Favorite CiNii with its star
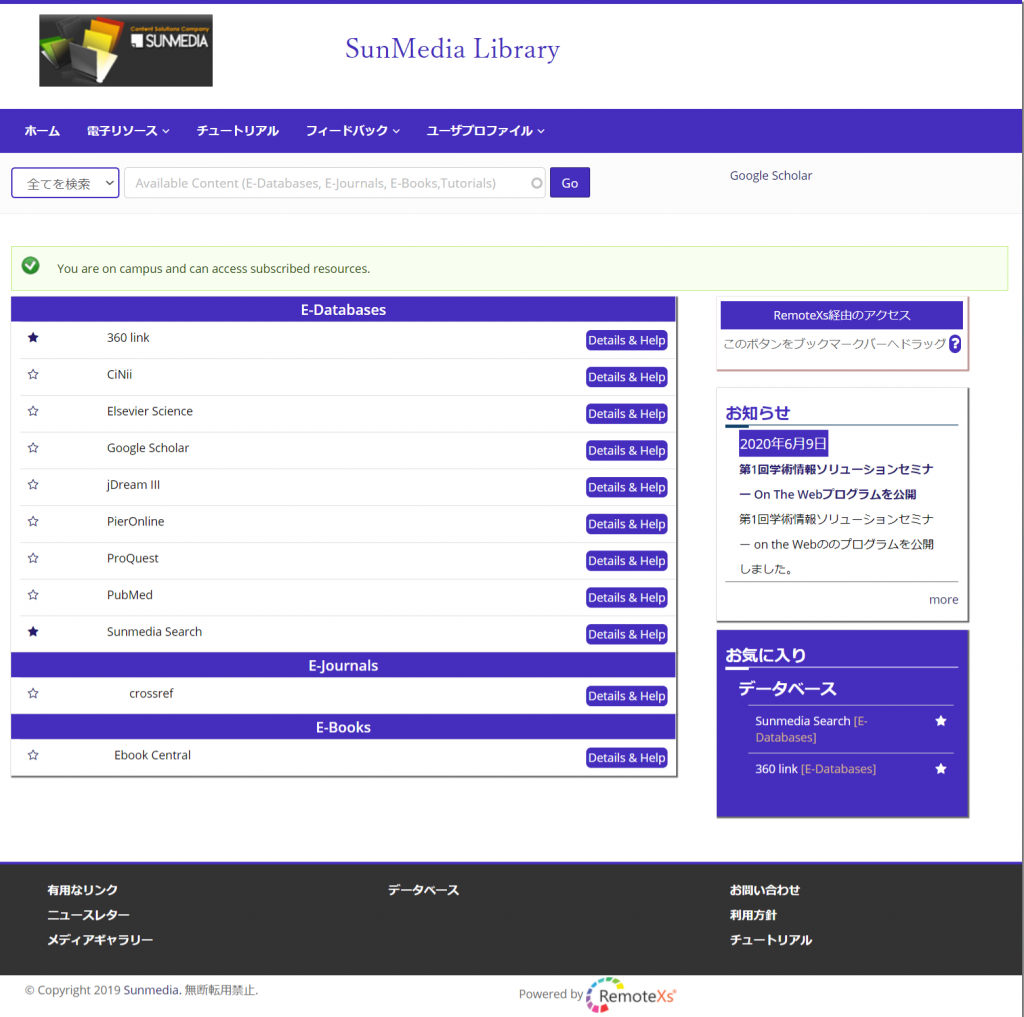The height and width of the screenshot is (1017, 1024). [x=33, y=374]
